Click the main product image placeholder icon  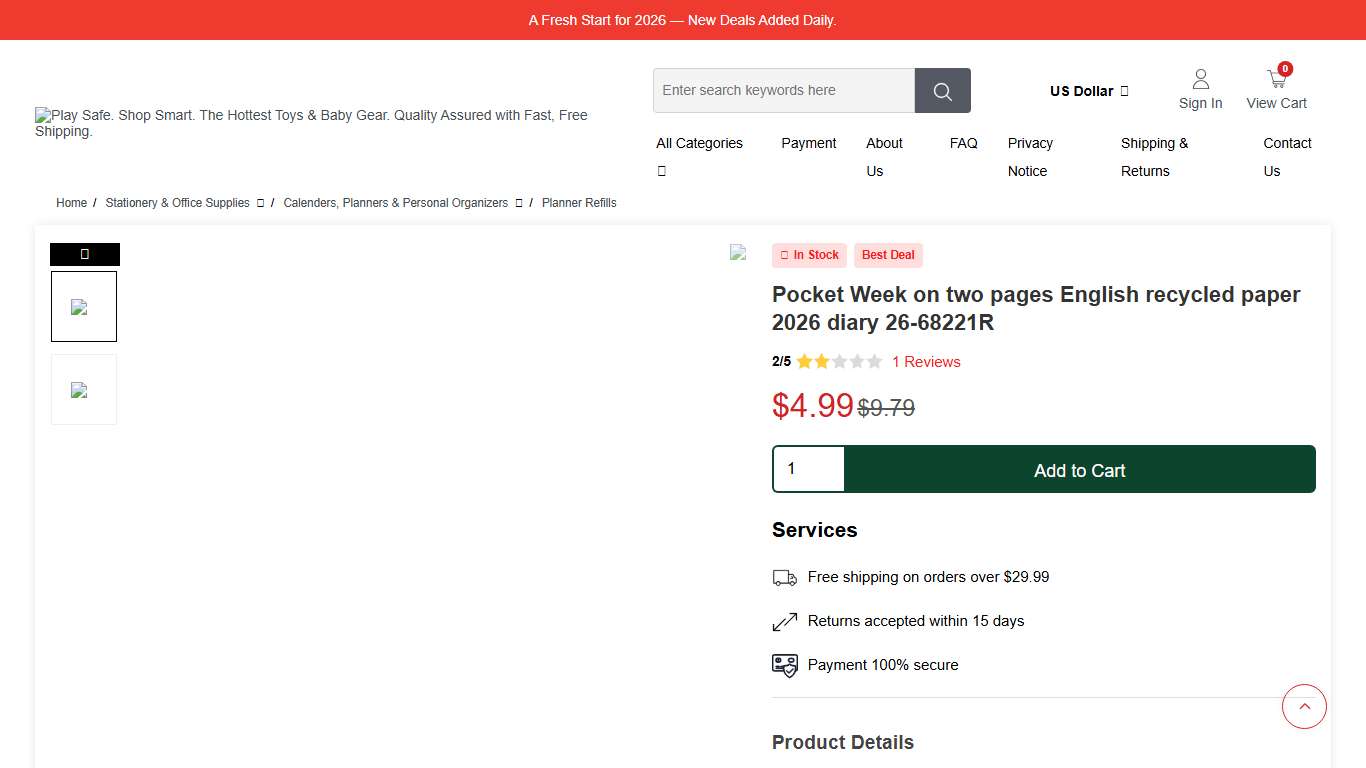[738, 253]
